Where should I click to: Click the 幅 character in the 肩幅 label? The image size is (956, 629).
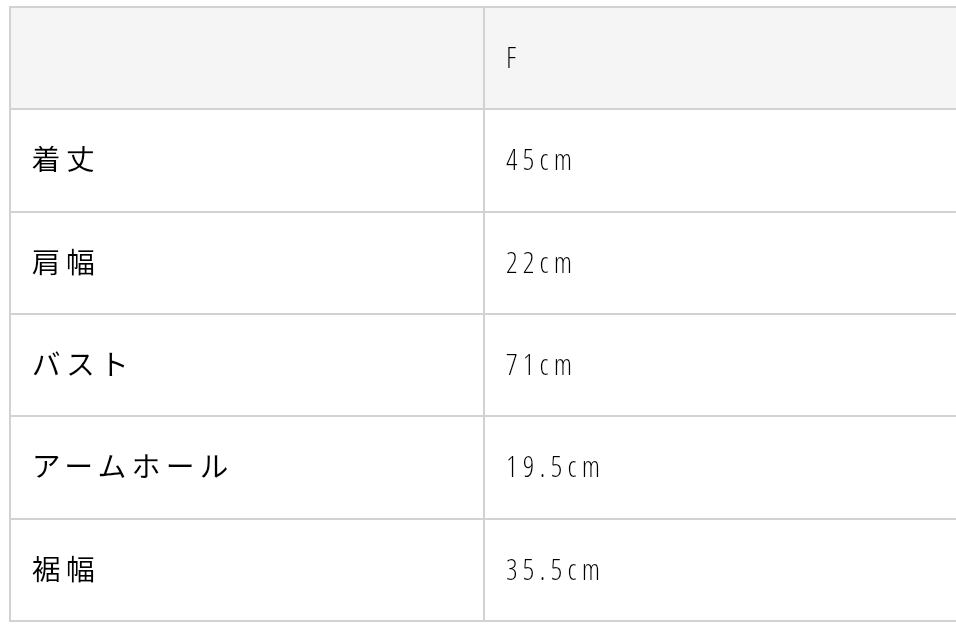[x=81, y=263]
